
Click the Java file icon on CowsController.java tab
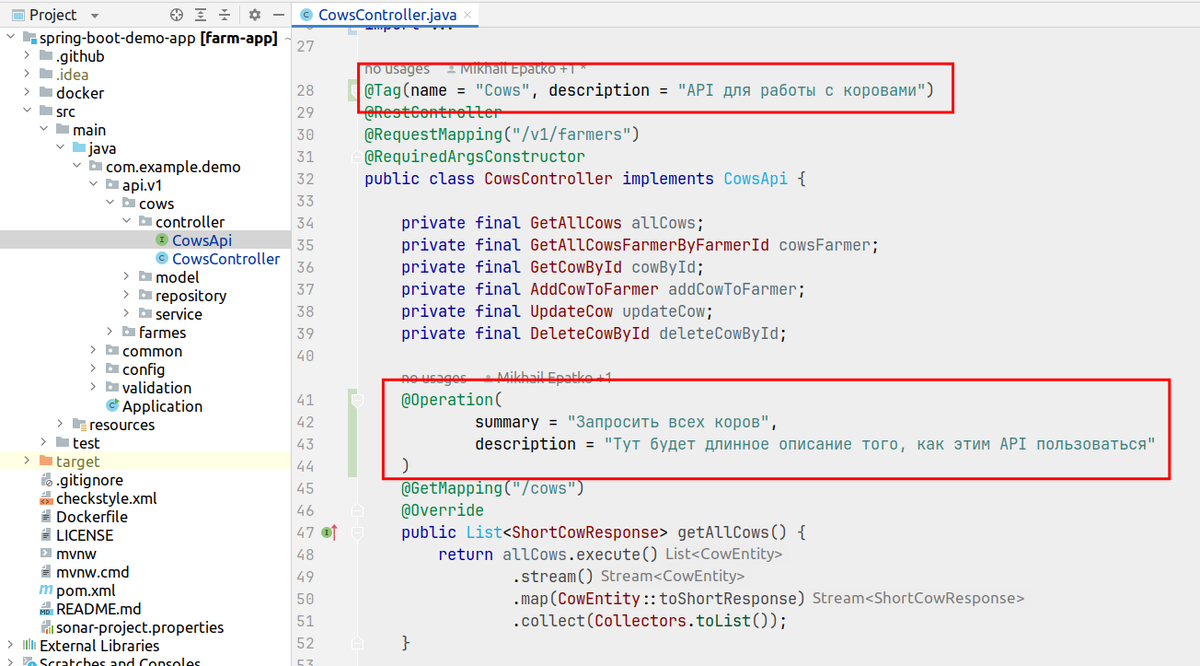pos(305,15)
